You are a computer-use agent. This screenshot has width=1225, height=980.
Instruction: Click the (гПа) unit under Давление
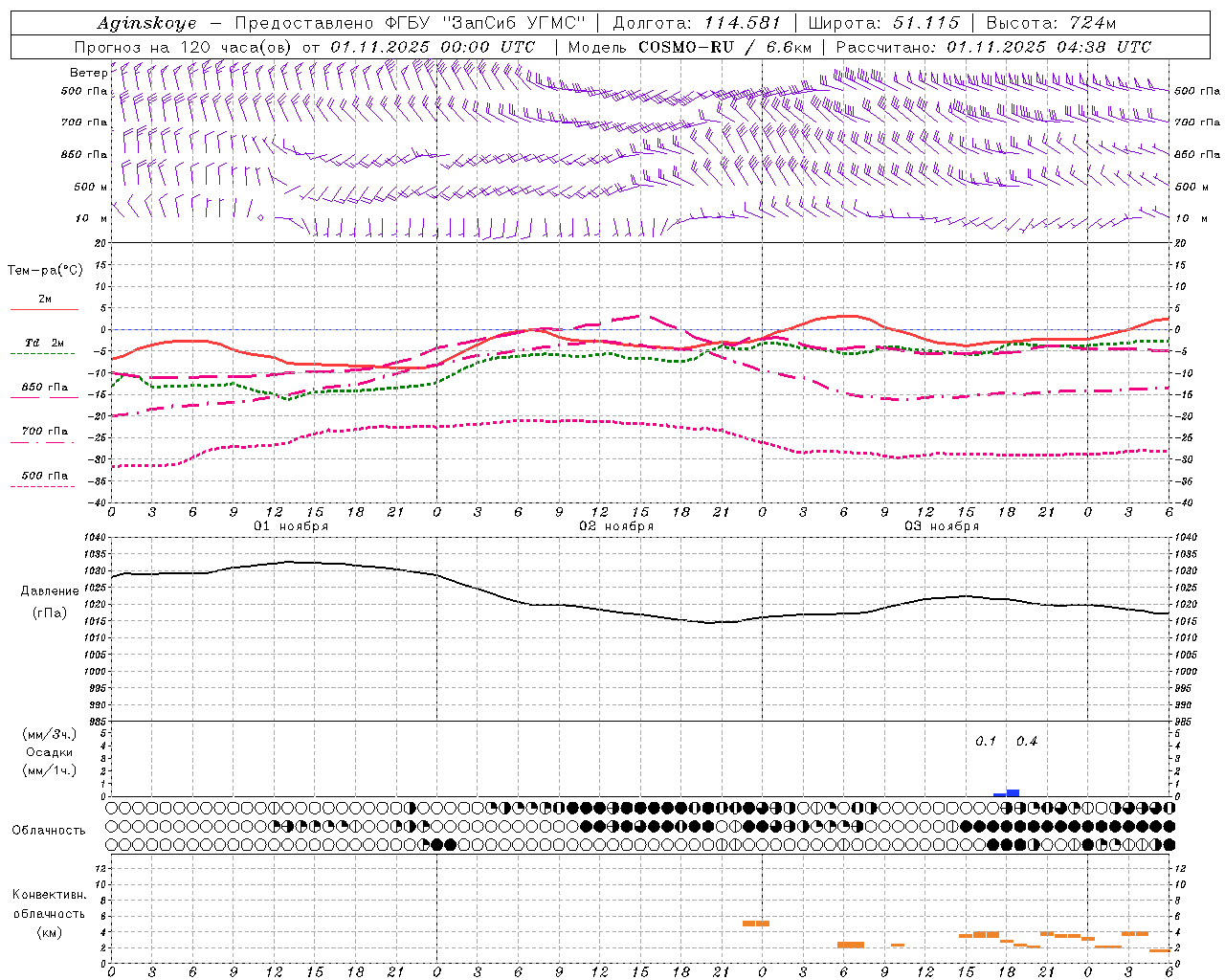49,612
